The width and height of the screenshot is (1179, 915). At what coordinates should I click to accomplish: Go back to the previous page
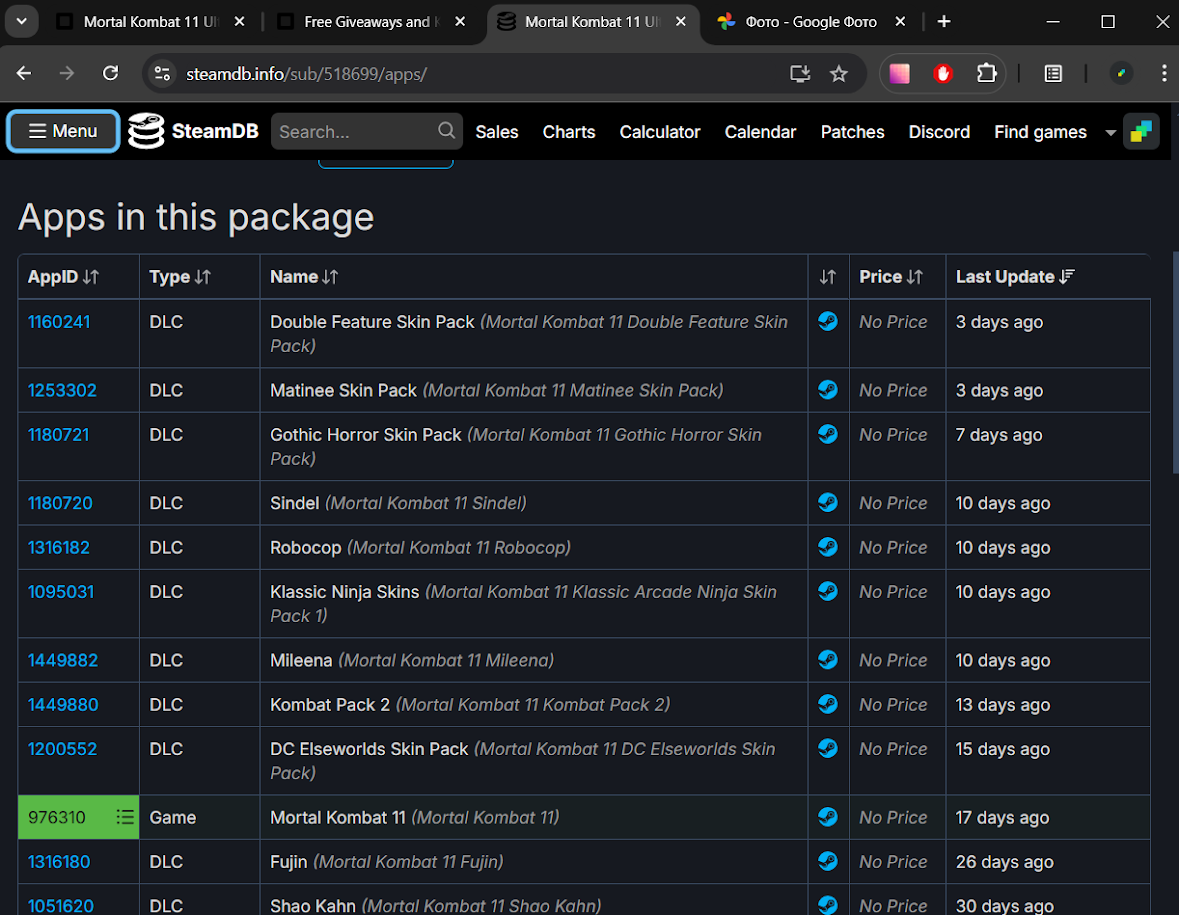[24, 73]
